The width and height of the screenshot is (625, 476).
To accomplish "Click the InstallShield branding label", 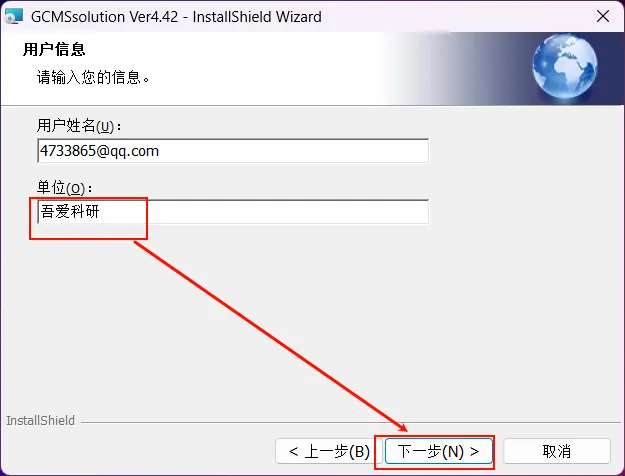I will click(41, 421).
